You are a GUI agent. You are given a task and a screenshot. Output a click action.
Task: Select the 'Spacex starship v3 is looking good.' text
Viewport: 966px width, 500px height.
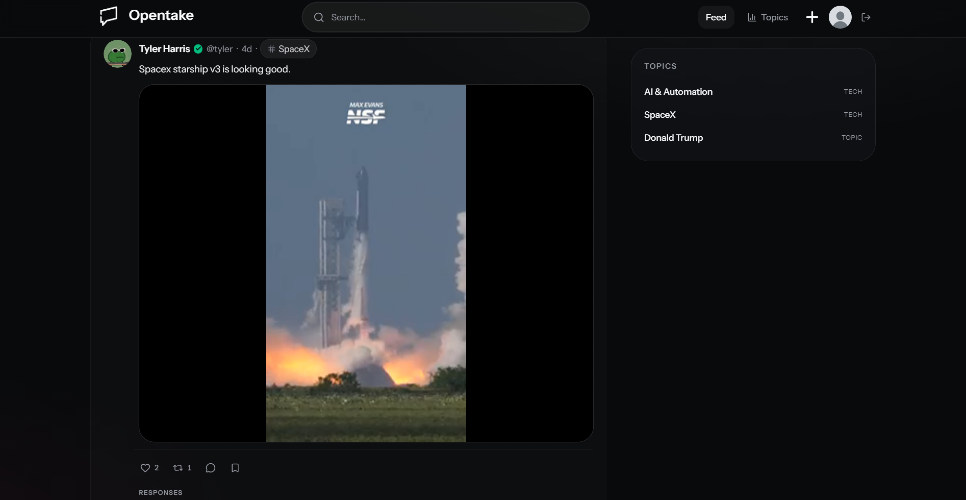coord(214,69)
